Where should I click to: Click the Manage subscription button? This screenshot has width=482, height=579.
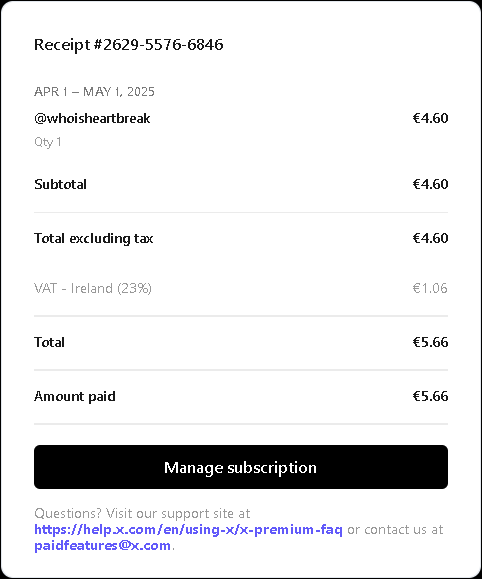pos(241,467)
